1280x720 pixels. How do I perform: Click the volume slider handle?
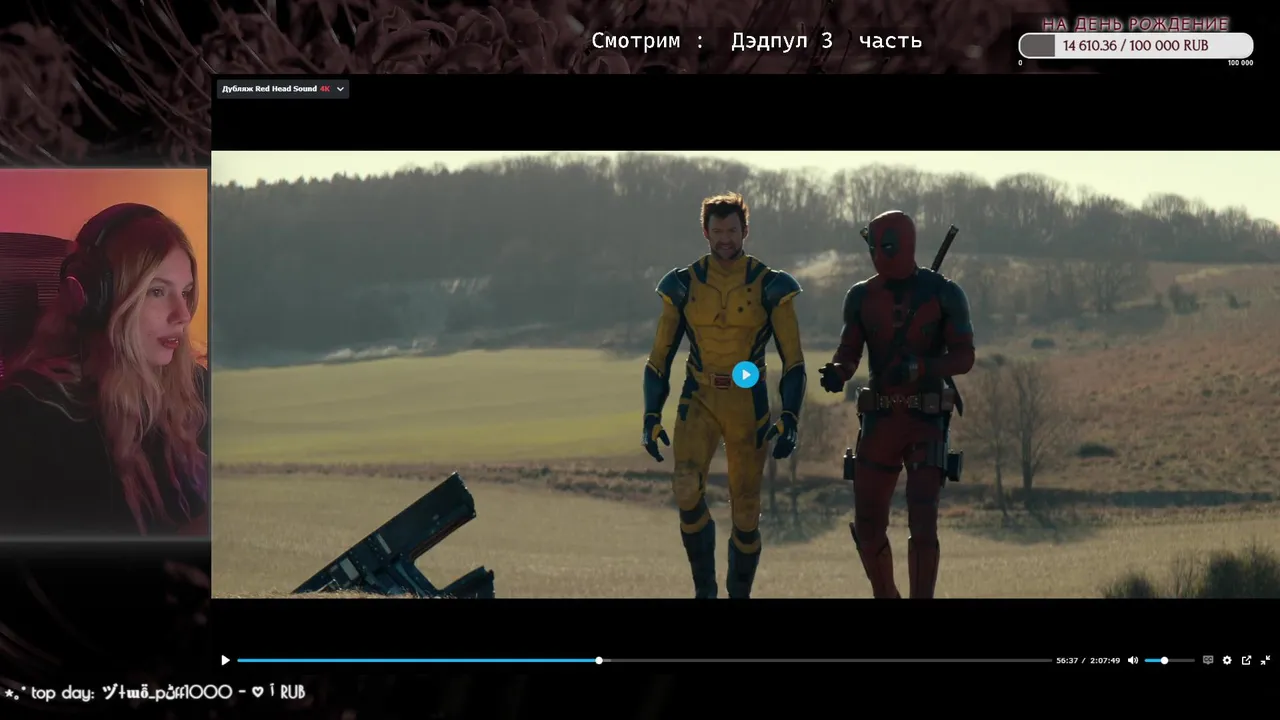pyautogui.click(x=1164, y=660)
